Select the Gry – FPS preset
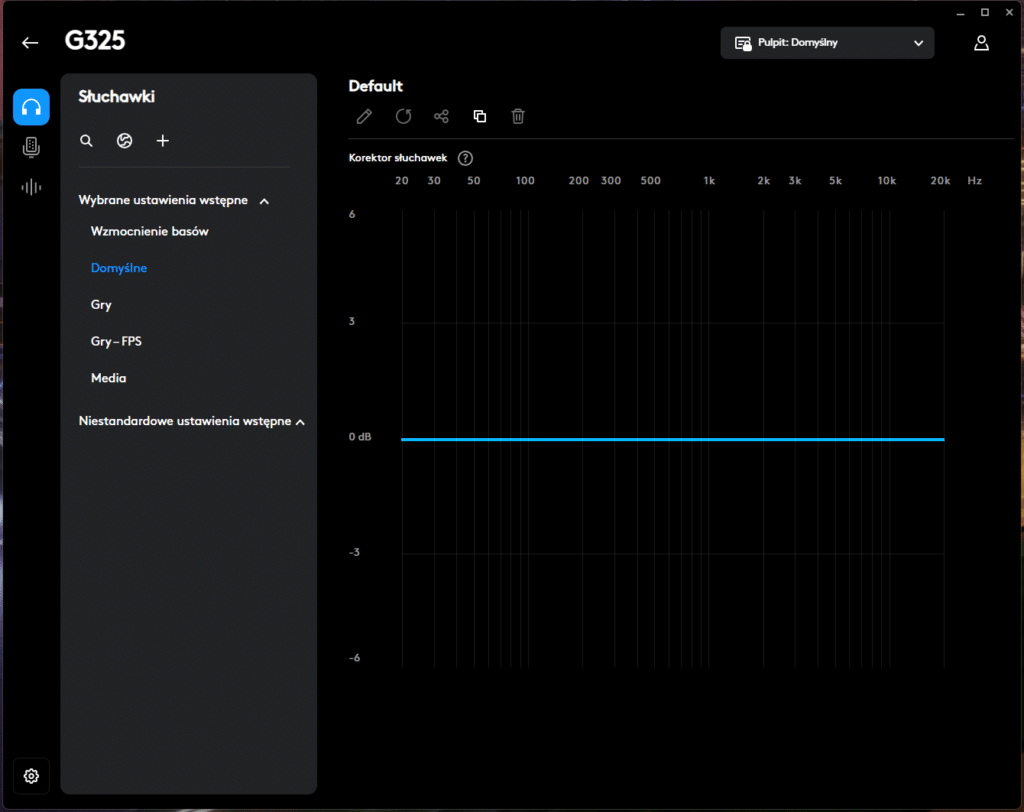The height and width of the screenshot is (812, 1024). 116,341
